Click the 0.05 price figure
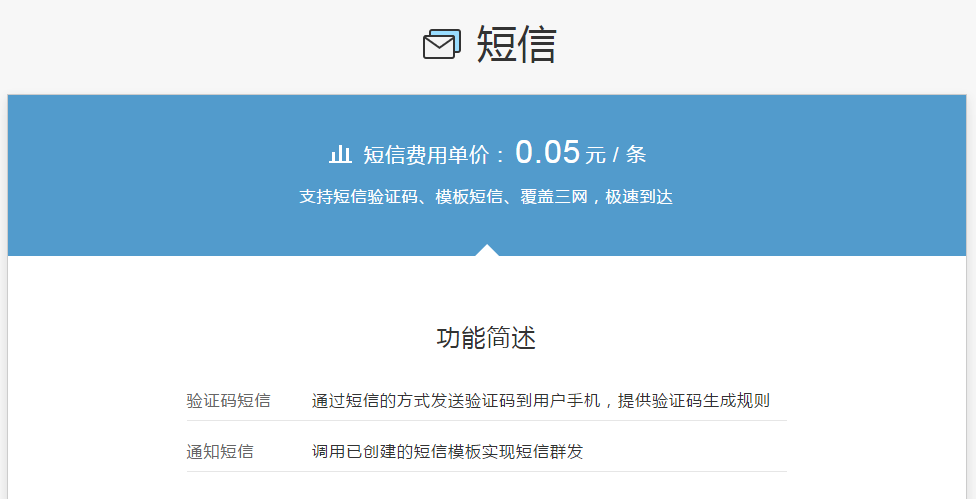Image resolution: width=976 pixels, height=499 pixels. pyautogui.click(x=547, y=152)
